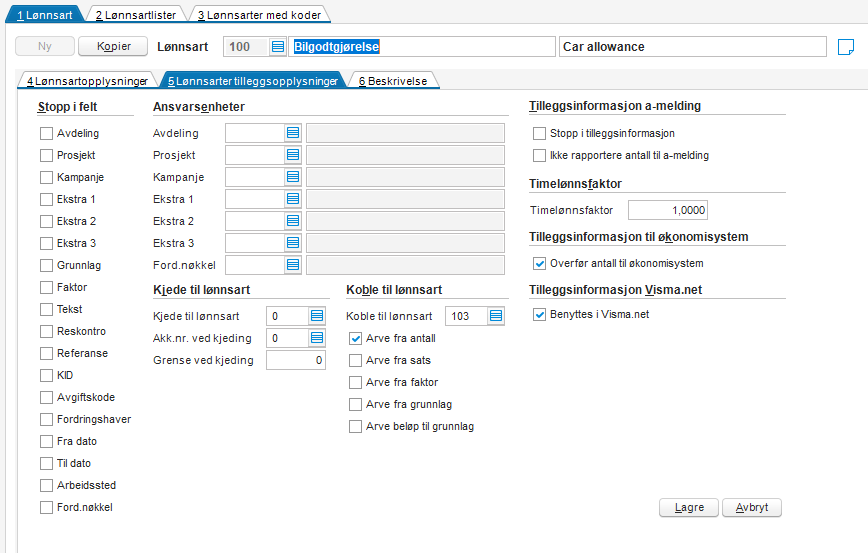Viewport: 868px width, 553px height.
Task: Open Ekstra 1 lookup list under Ansvarsenheter
Action: (293, 199)
